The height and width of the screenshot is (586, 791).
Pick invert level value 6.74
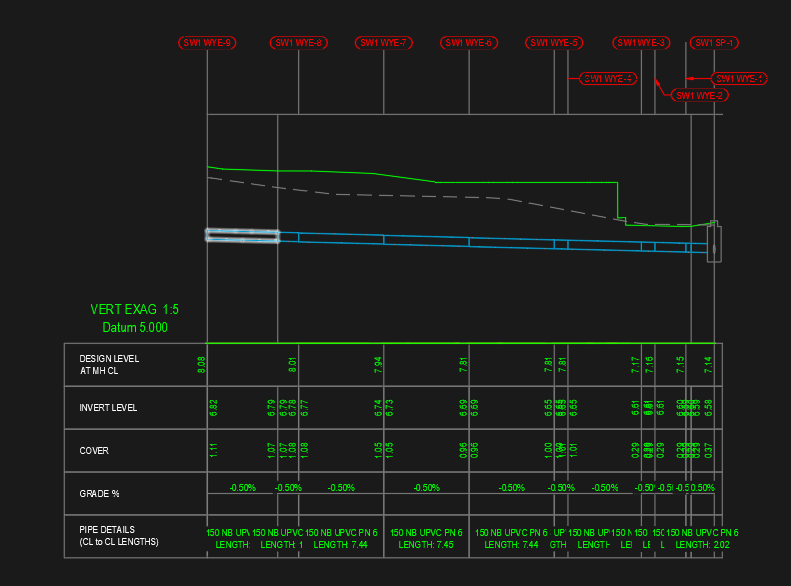[378, 407]
